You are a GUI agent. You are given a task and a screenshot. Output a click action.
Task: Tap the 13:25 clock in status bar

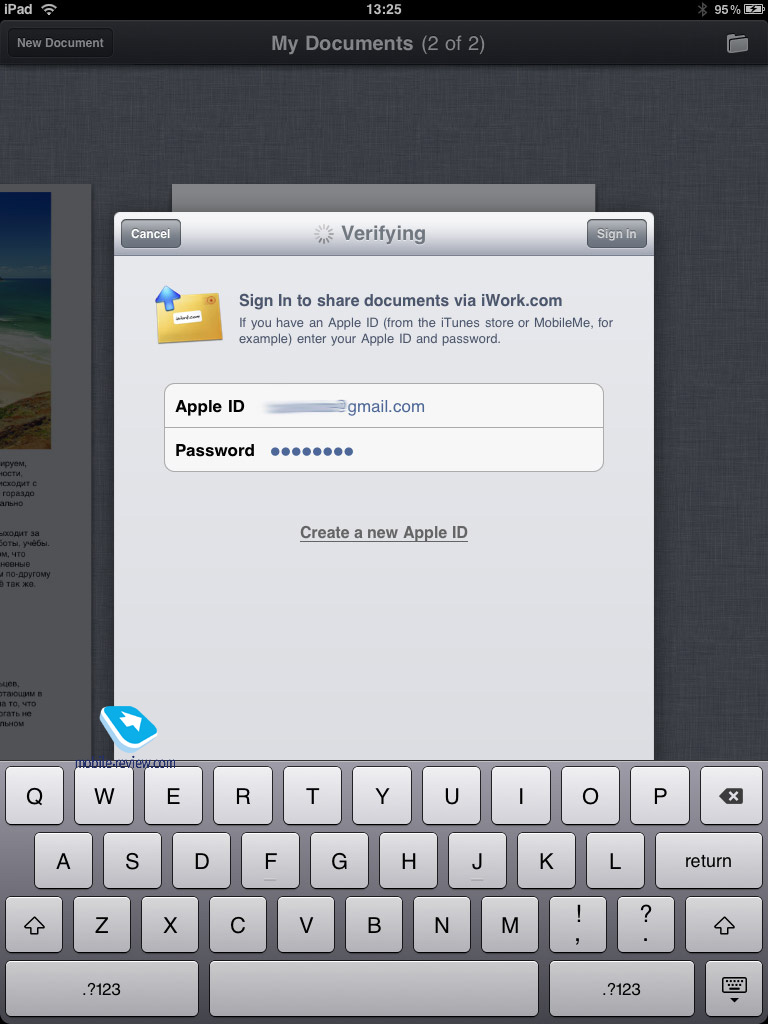383,9
